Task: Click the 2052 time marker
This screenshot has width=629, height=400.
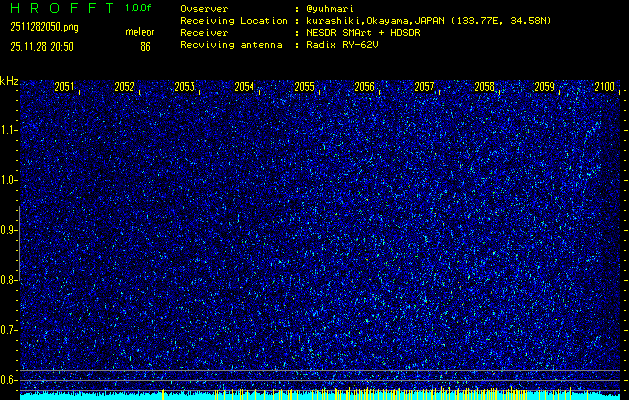Action: [124, 87]
